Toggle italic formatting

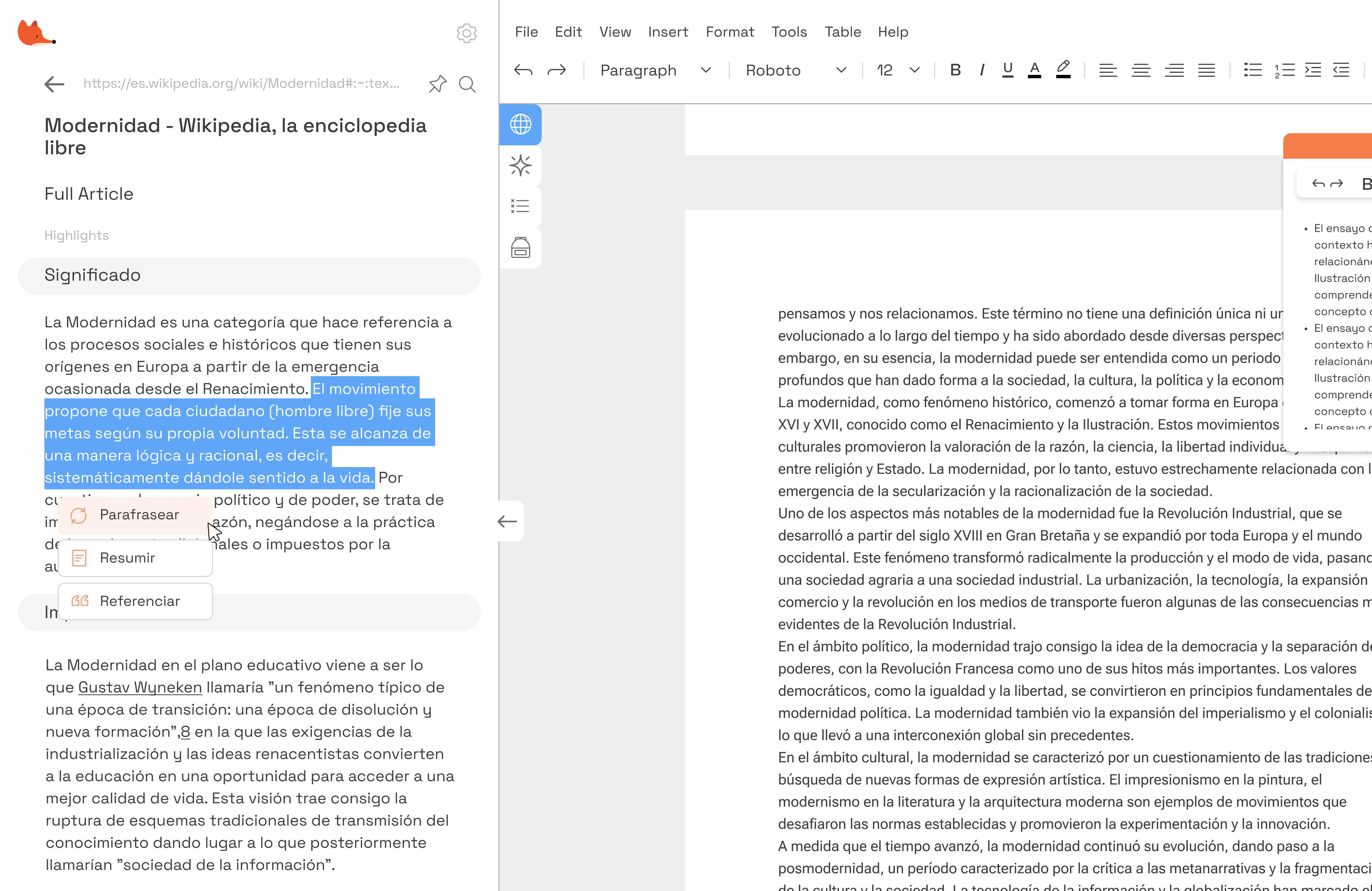(x=981, y=70)
